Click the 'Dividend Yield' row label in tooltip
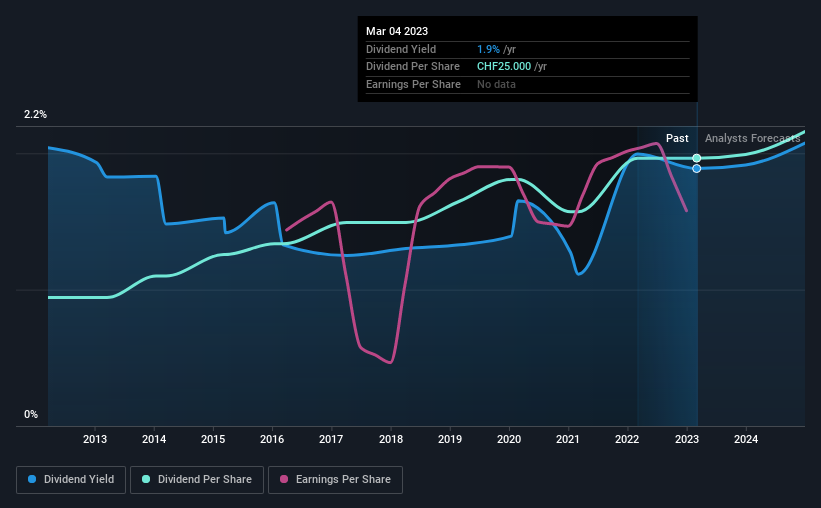 401,49
